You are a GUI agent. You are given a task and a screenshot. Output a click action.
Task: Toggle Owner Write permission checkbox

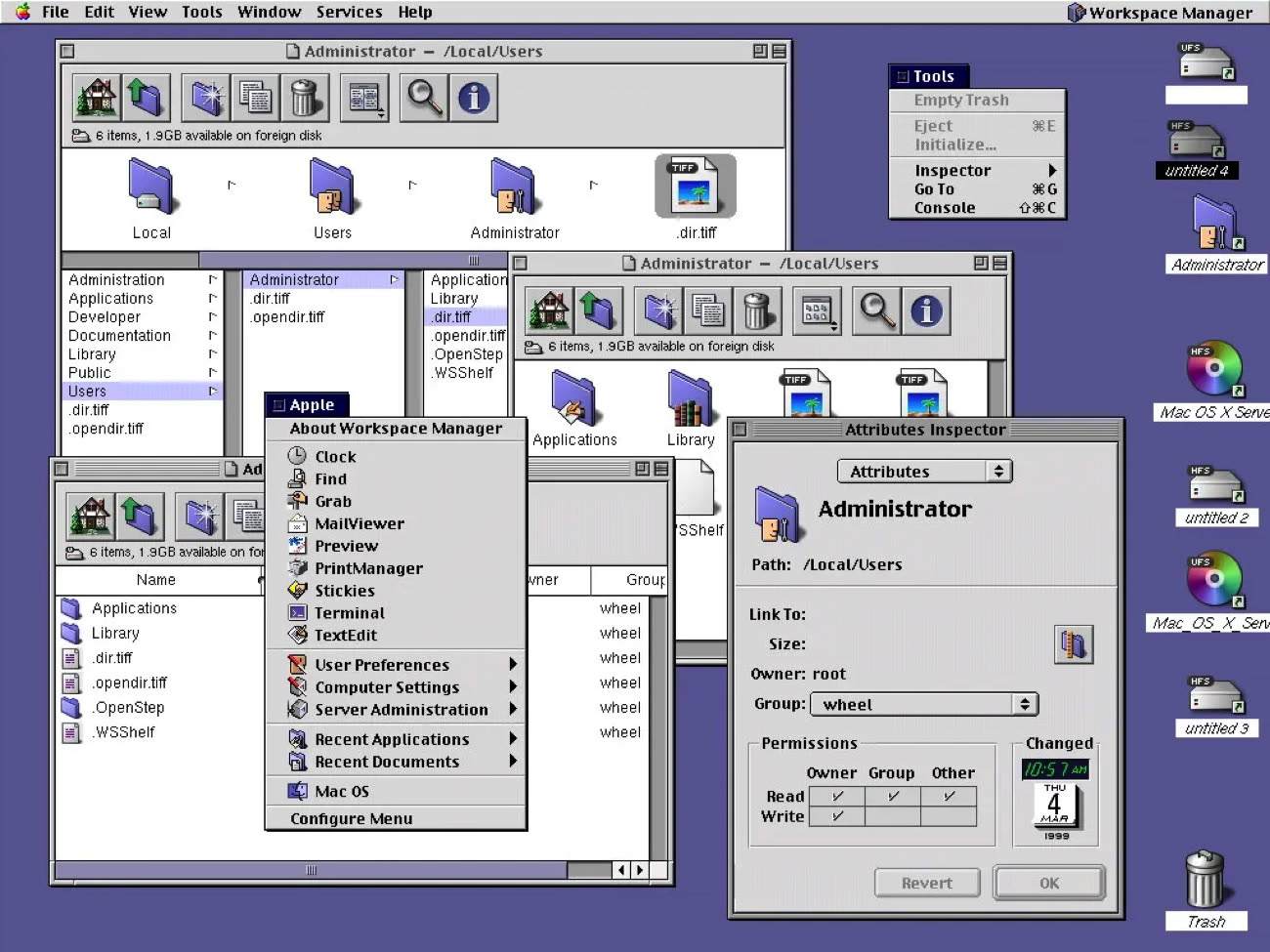(837, 816)
